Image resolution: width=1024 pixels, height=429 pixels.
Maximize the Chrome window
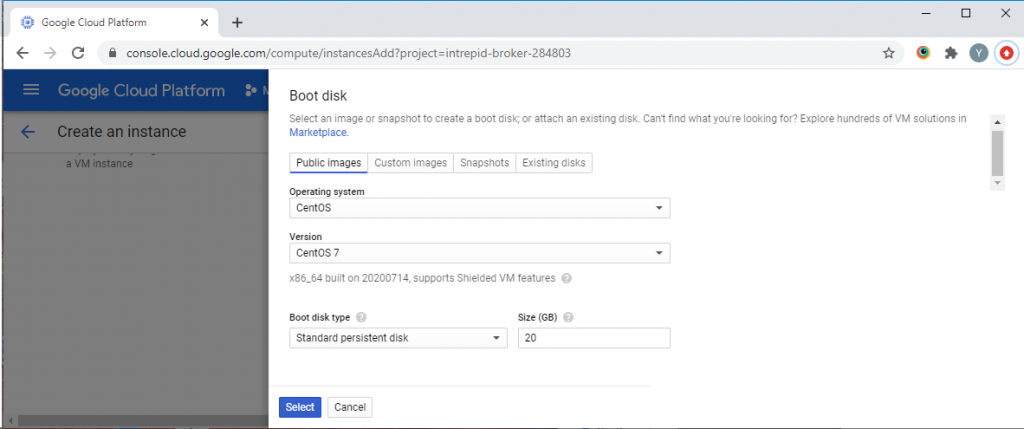(966, 13)
